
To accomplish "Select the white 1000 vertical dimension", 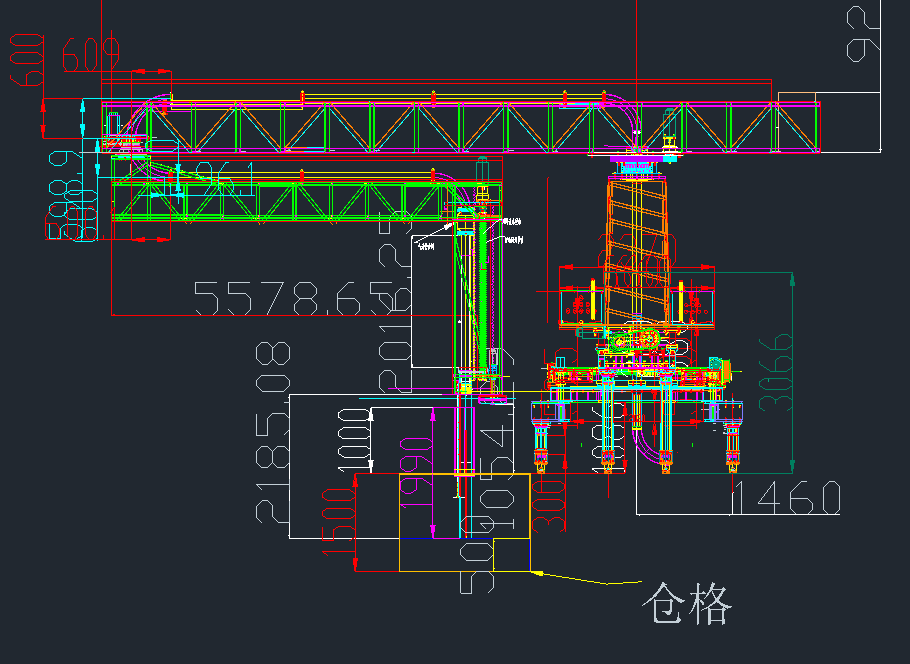I will (354, 437).
